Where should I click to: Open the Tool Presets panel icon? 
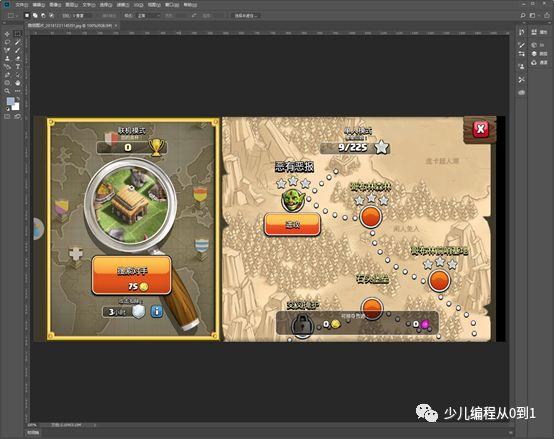pyautogui.click(x=521, y=79)
